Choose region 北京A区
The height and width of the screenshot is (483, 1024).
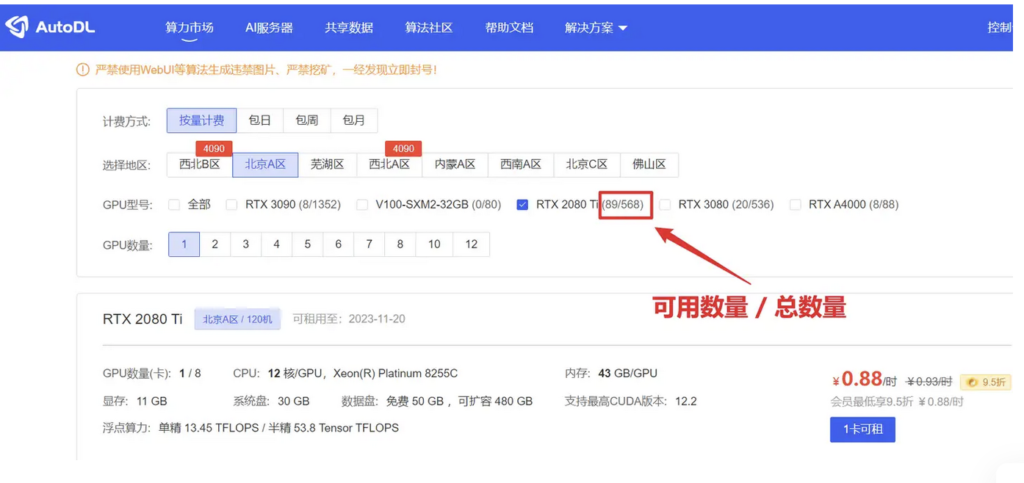(265, 164)
